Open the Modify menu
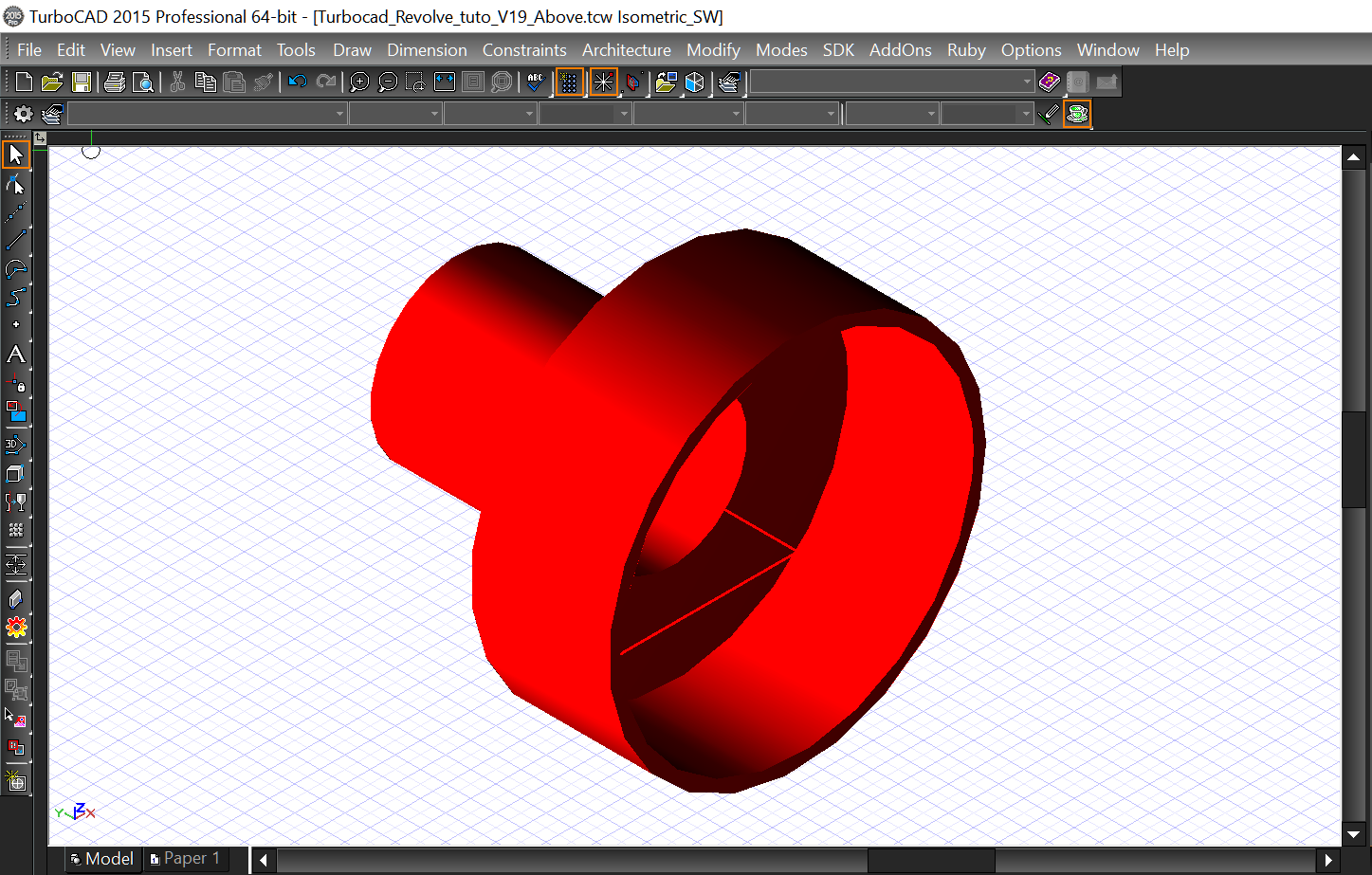The height and width of the screenshot is (875, 1372). click(x=713, y=50)
